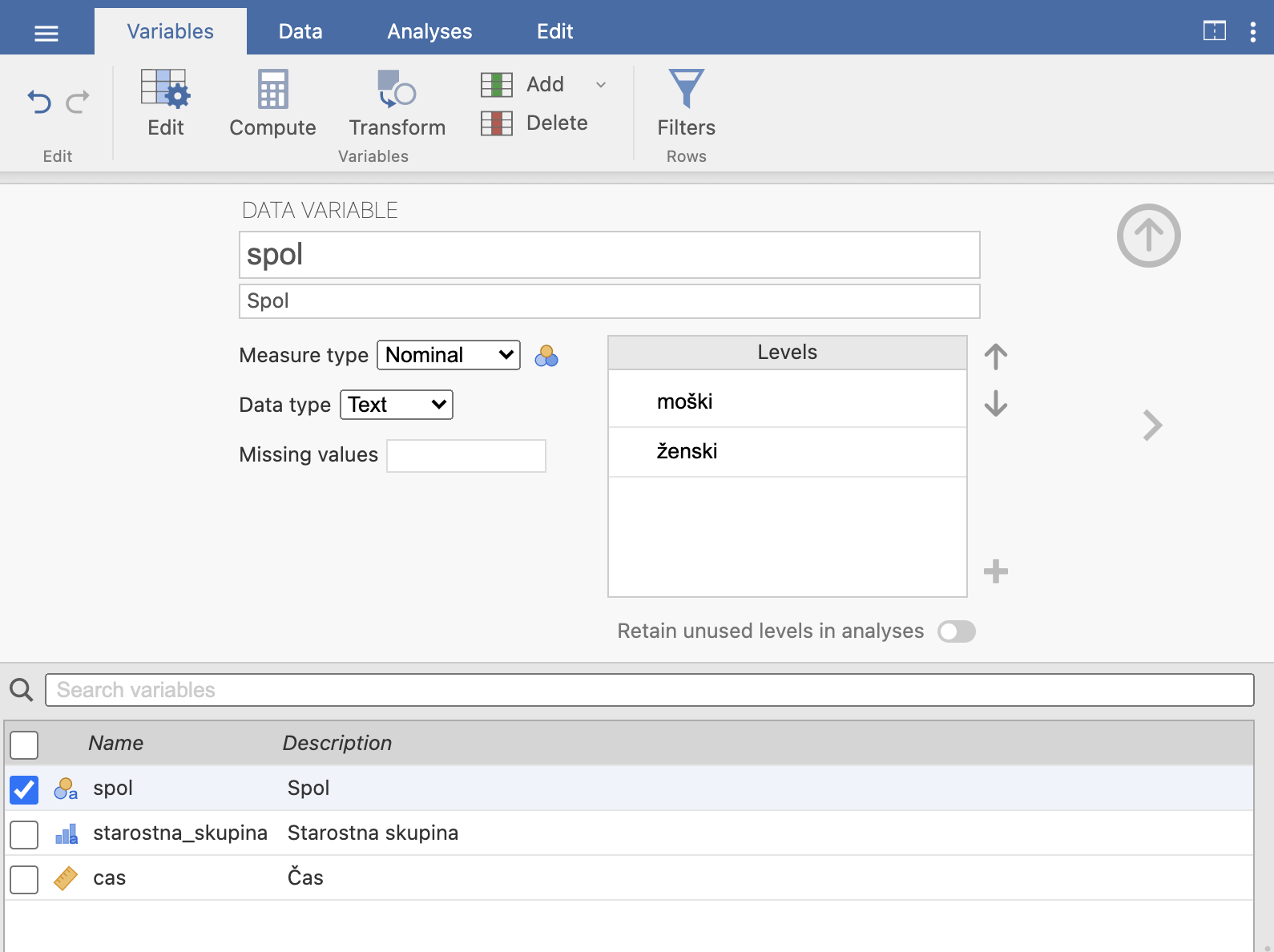Close the editor with the circled up arrow
The height and width of the screenshot is (952, 1274).
coord(1149,236)
